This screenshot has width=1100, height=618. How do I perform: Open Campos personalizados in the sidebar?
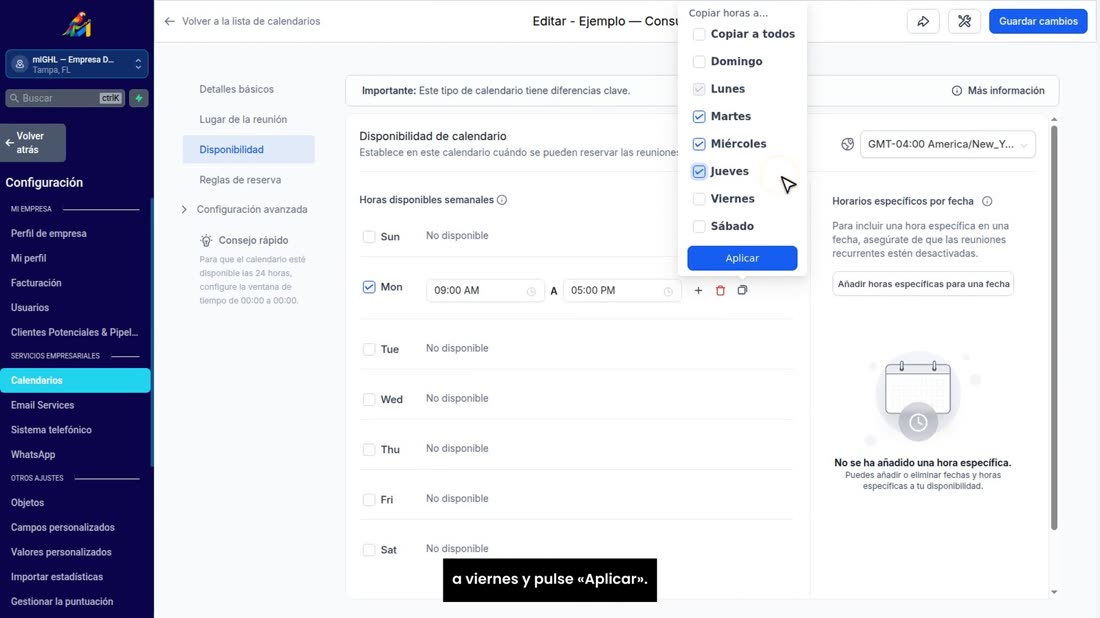[62, 528]
